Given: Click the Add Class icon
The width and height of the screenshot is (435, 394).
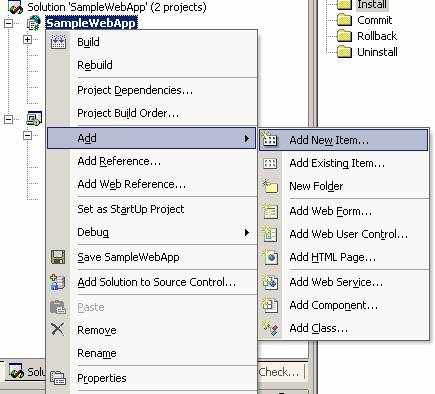Looking at the screenshot, I should point(270,328).
